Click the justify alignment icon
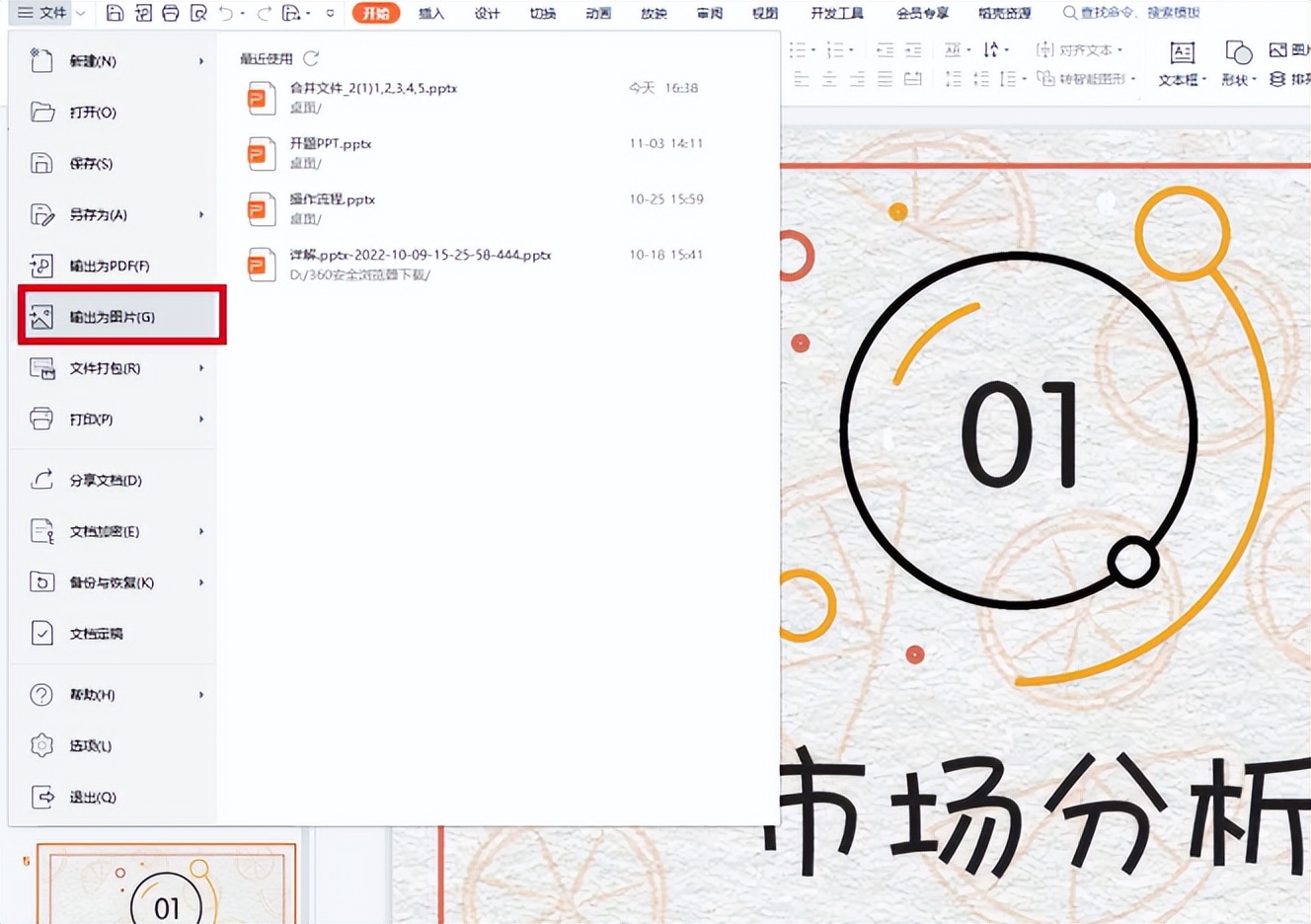The image size is (1311, 924). [x=885, y=78]
